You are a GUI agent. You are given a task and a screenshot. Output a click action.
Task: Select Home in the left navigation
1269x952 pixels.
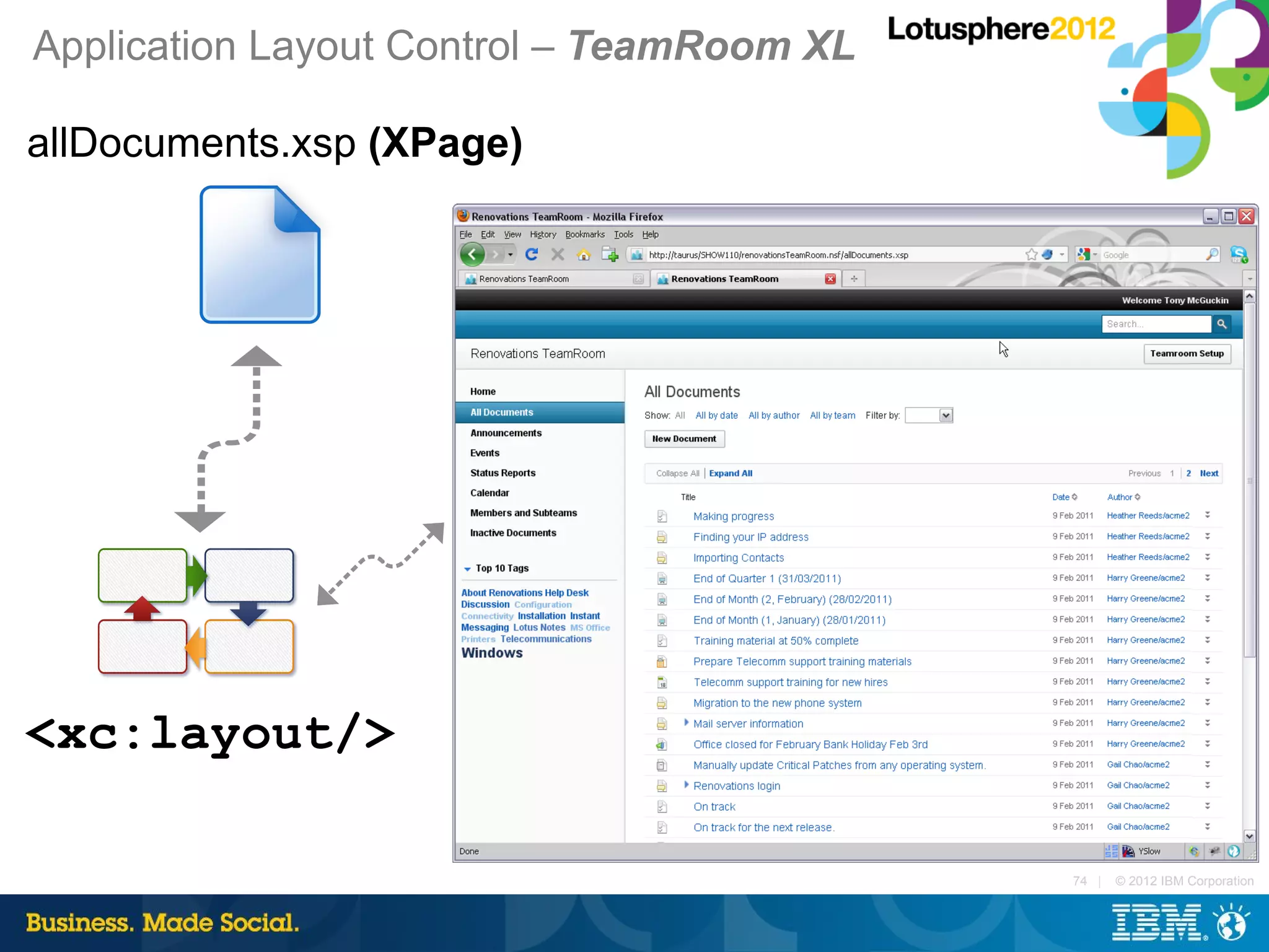pyautogui.click(x=483, y=391)
